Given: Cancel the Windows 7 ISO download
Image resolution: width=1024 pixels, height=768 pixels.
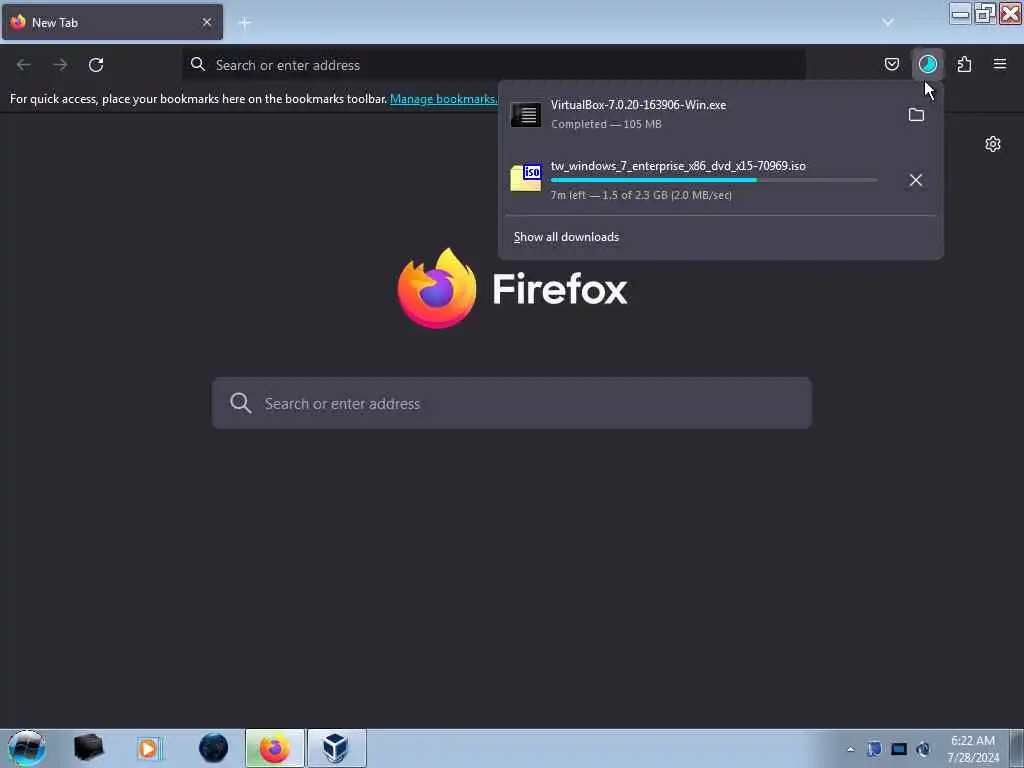Looking at the screenshot, I should (916, 180).
